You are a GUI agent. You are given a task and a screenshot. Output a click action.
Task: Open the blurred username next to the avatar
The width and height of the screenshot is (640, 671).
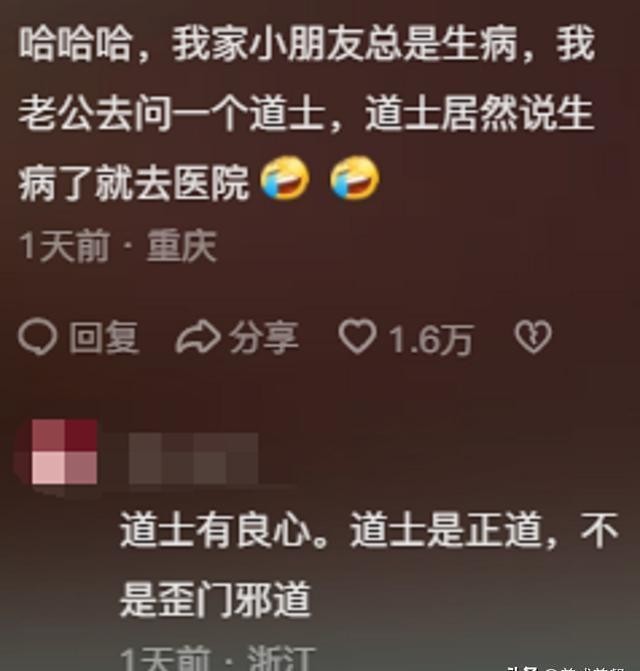click(193, 459)
